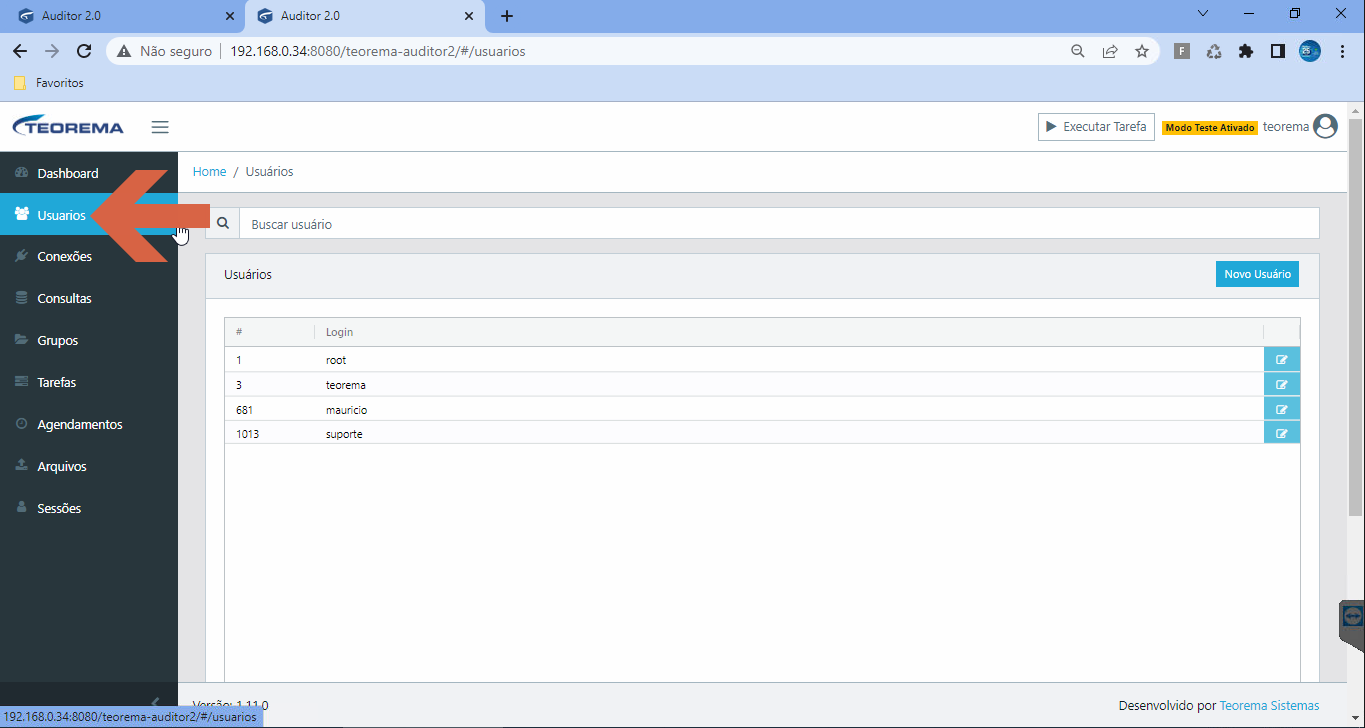This screenshot has width=1365, height=728.
Task: Toggle the hamburger menu next to logo
Action: (x=160, y=127)
